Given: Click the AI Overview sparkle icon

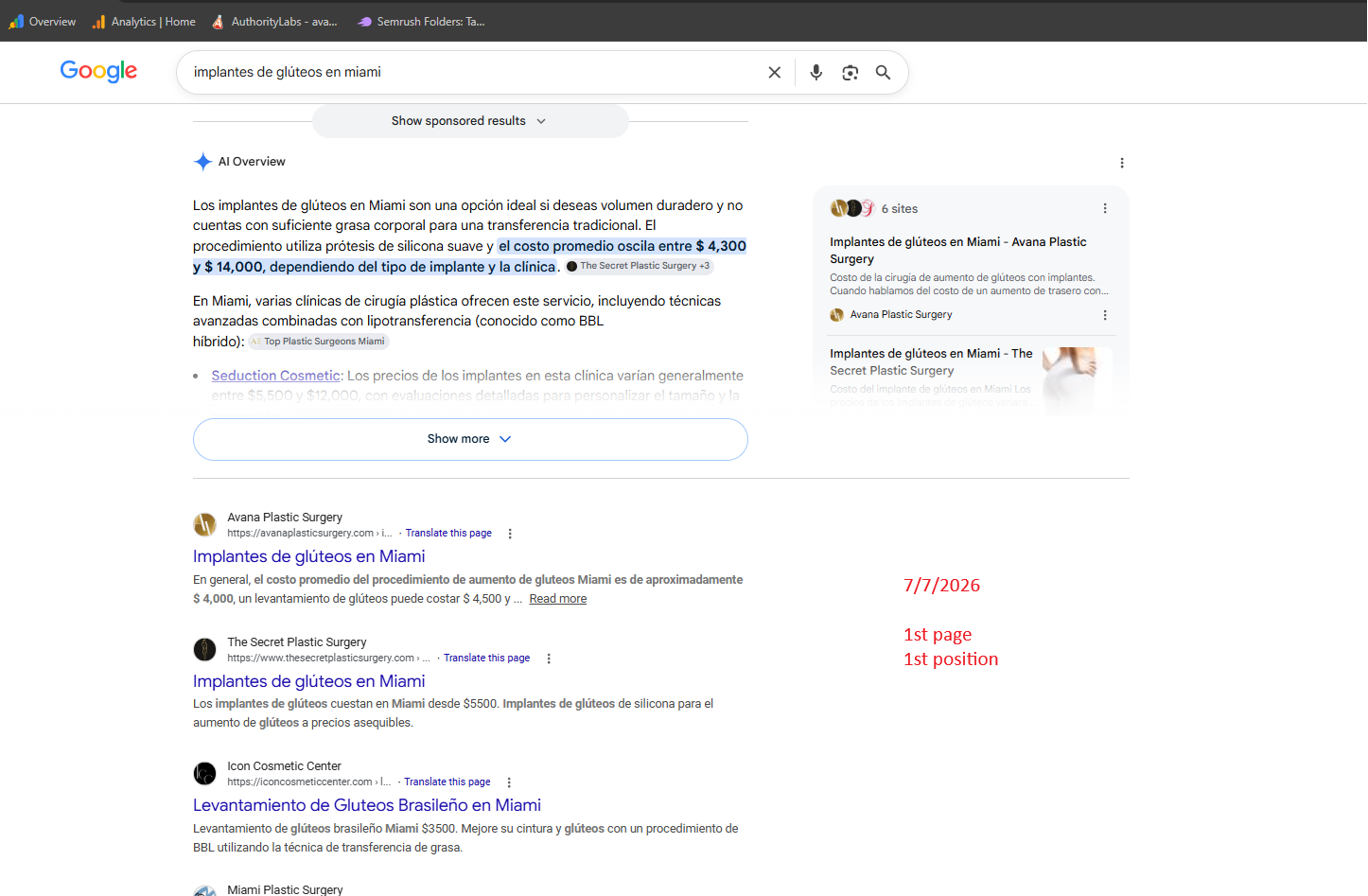Looking at the screenshot, I should pos(202,162).
